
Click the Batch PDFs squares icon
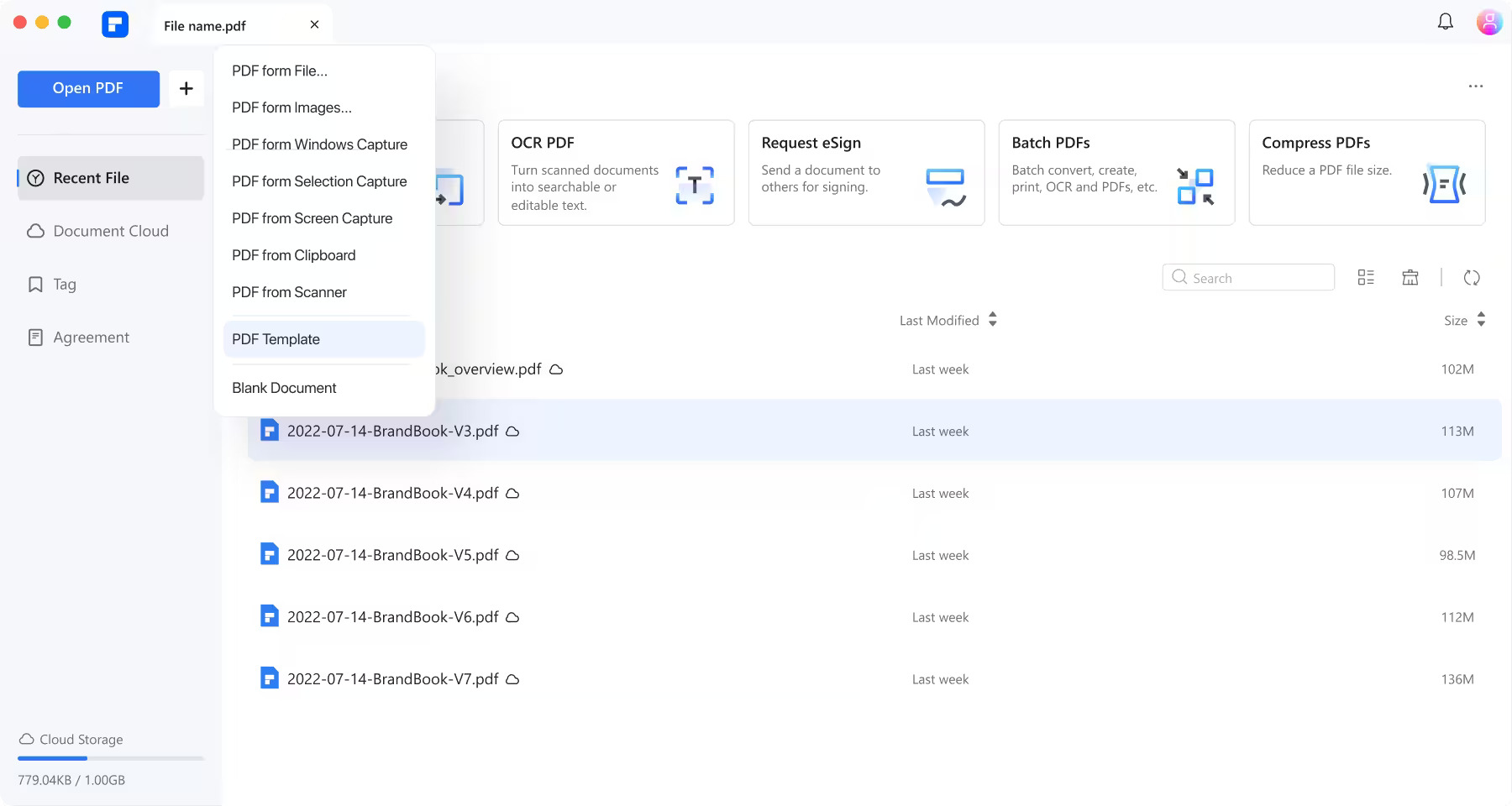(1195, 186)
